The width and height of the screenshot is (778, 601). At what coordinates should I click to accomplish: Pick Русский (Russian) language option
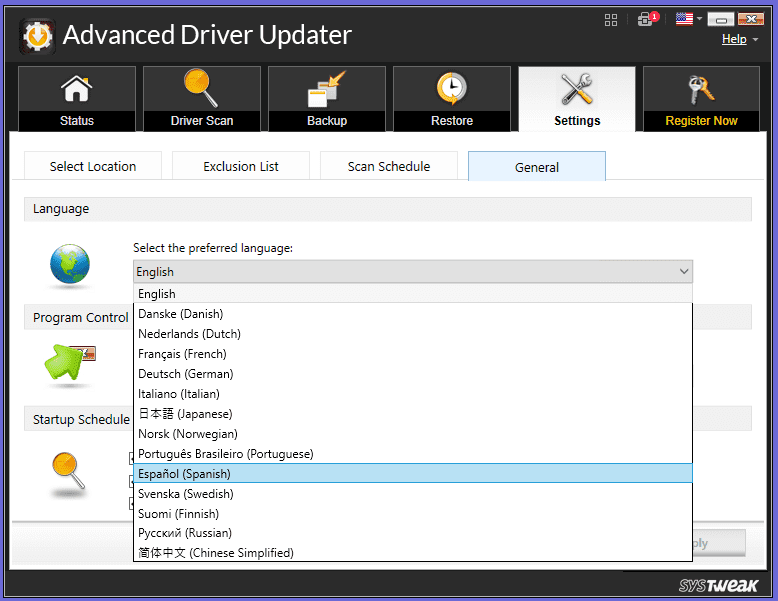[413, 533]
